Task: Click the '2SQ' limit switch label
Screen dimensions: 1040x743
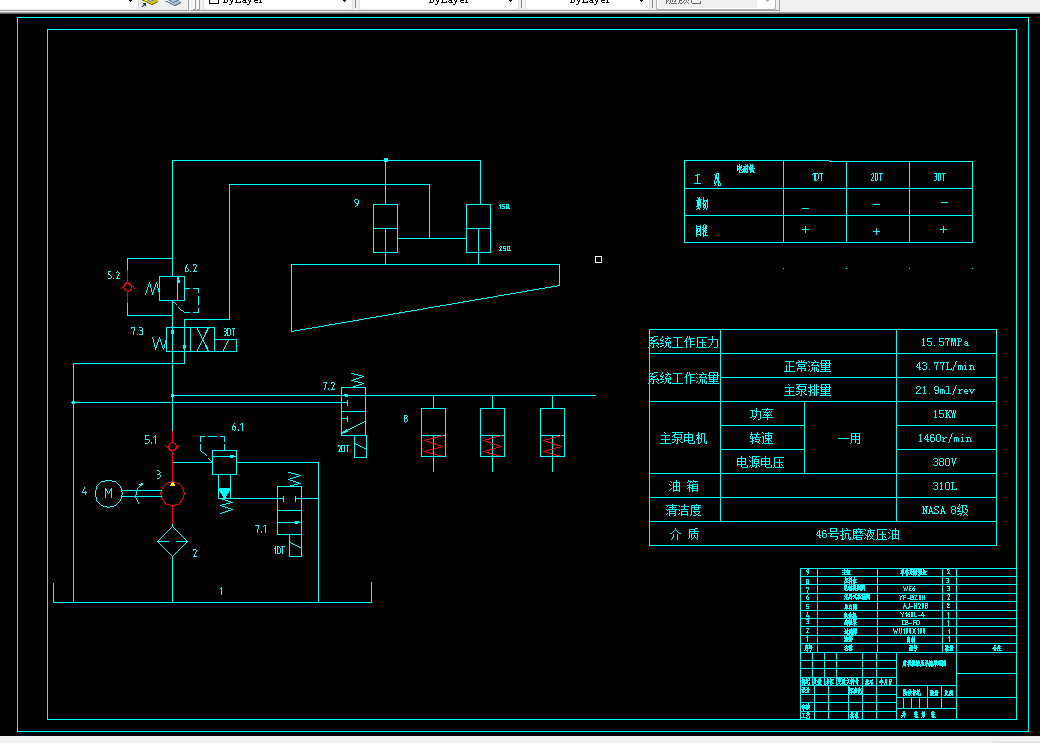Action: (x=505, y=249)
